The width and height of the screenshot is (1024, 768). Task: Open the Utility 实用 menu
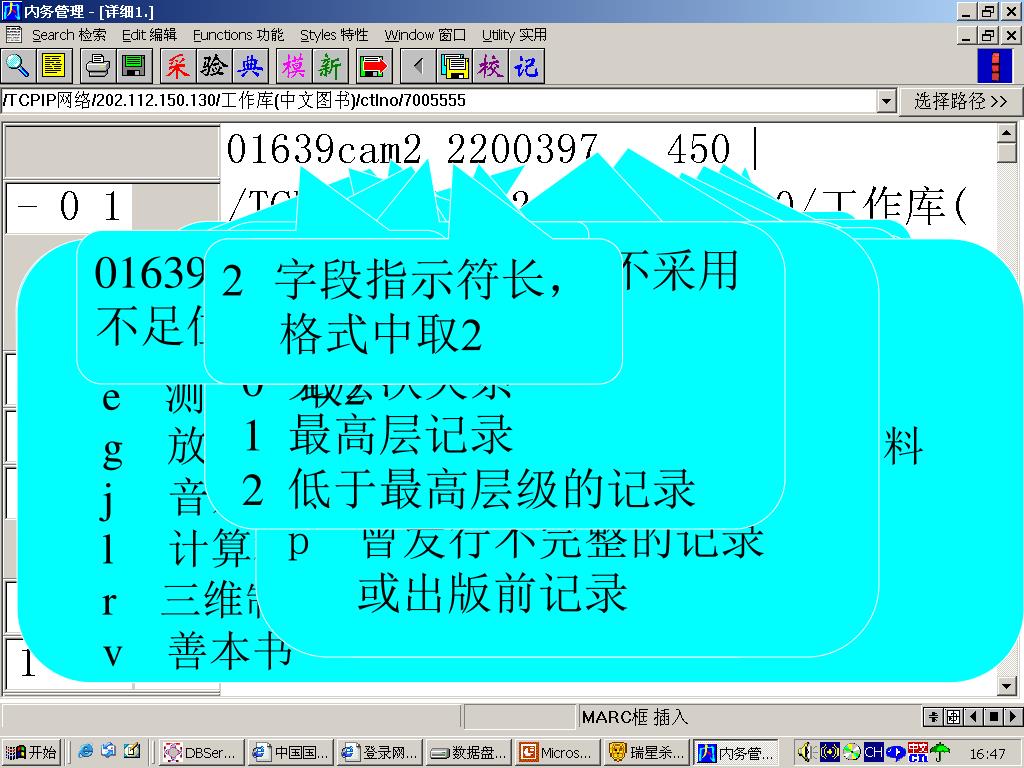point(514,35)
